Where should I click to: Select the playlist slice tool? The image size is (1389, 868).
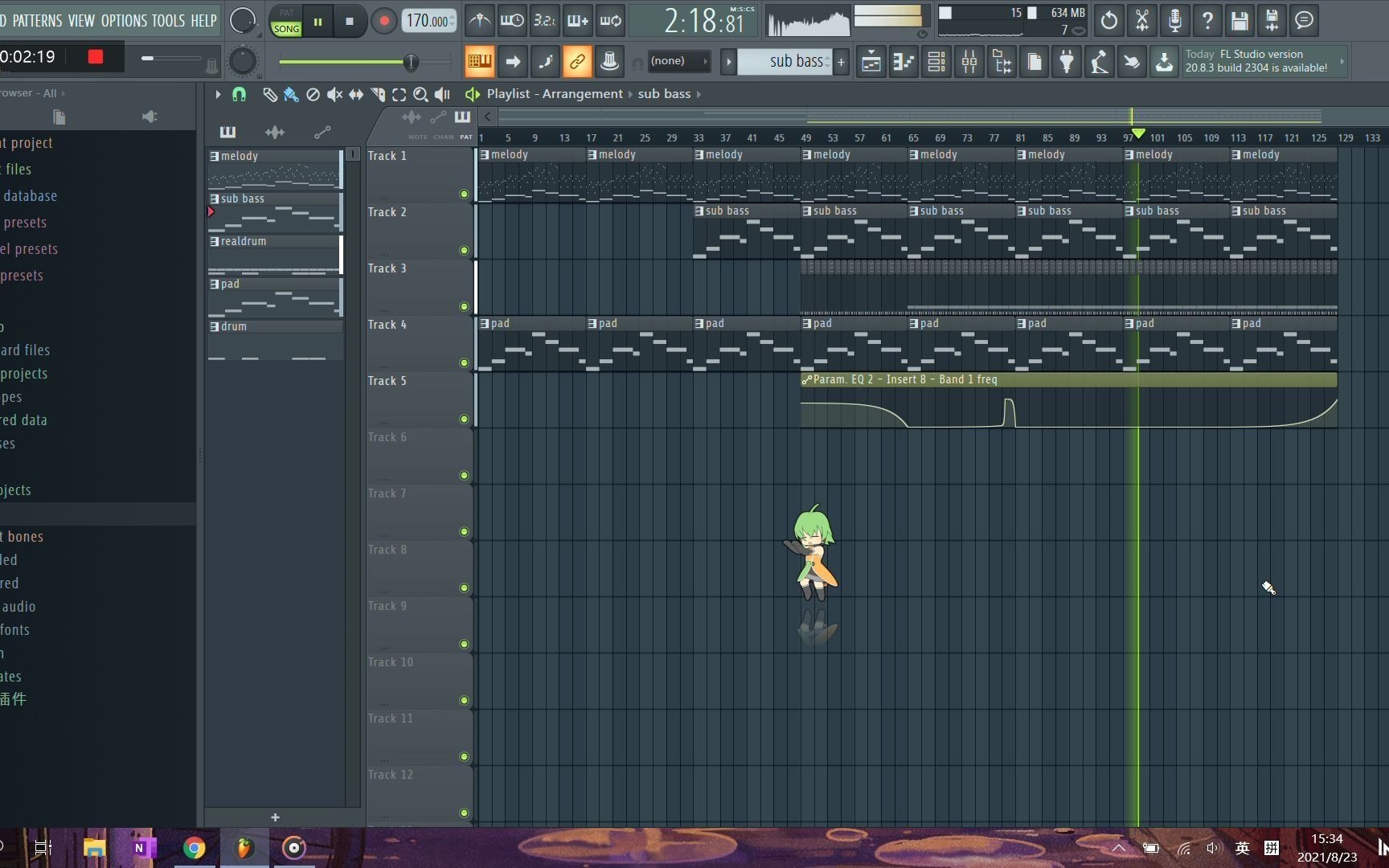point(377,94)
